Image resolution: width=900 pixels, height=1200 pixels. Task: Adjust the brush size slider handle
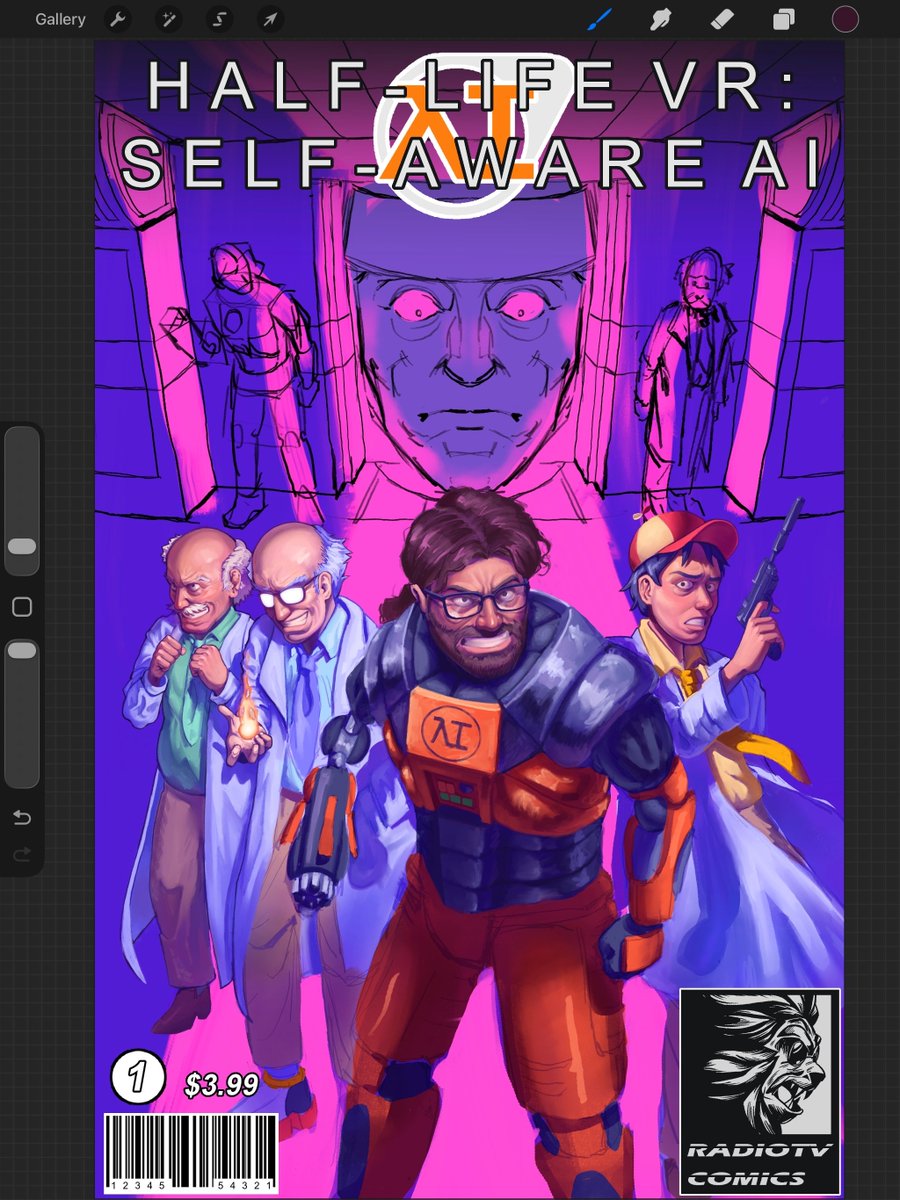click(21, 546)
